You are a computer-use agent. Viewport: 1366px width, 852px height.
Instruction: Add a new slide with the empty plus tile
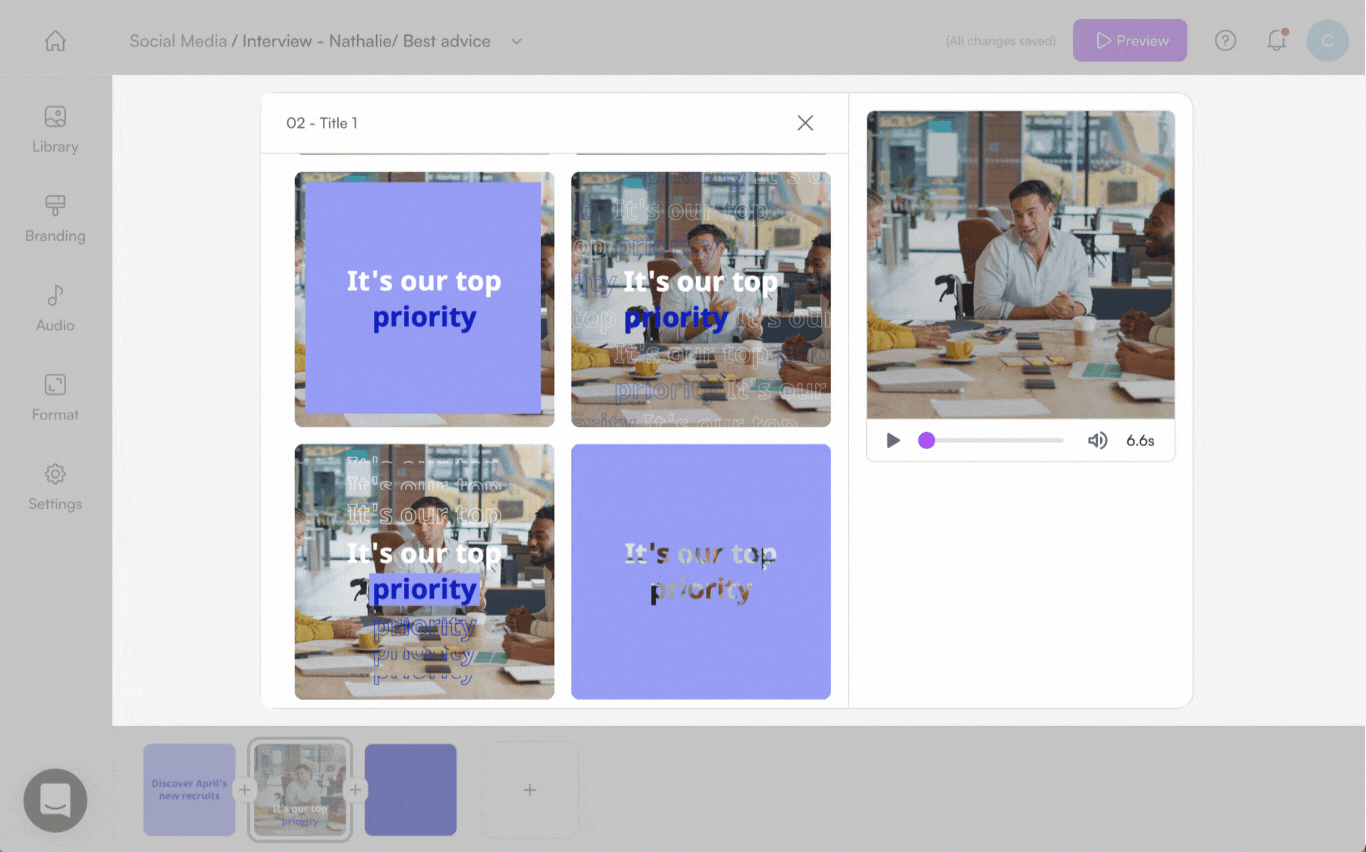click(530, 790)
